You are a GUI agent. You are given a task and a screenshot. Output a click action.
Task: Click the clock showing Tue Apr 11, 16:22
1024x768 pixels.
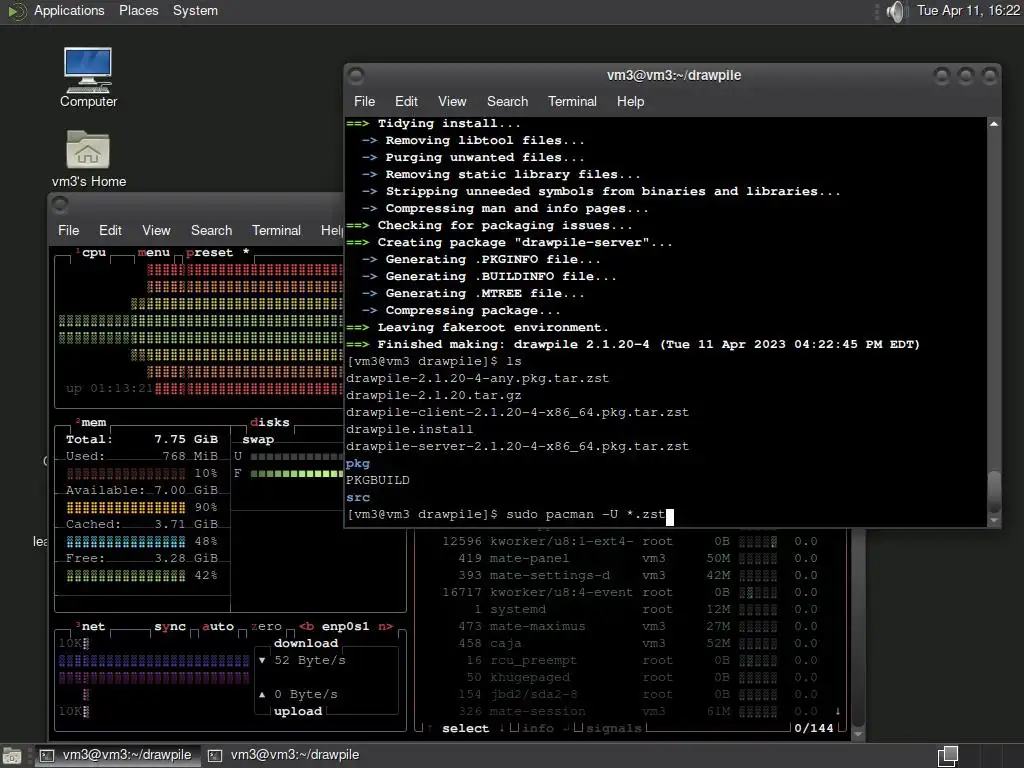click(x=968, y=10)
